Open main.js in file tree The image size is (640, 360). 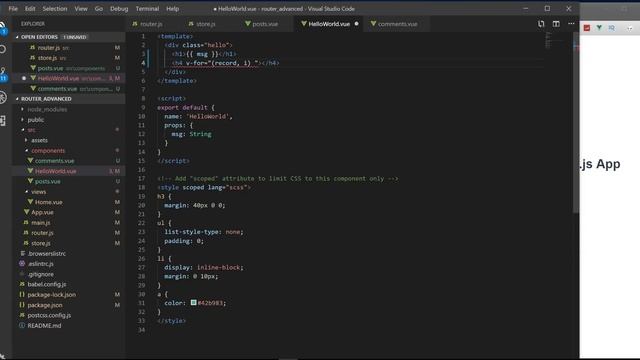click(69, 222)
